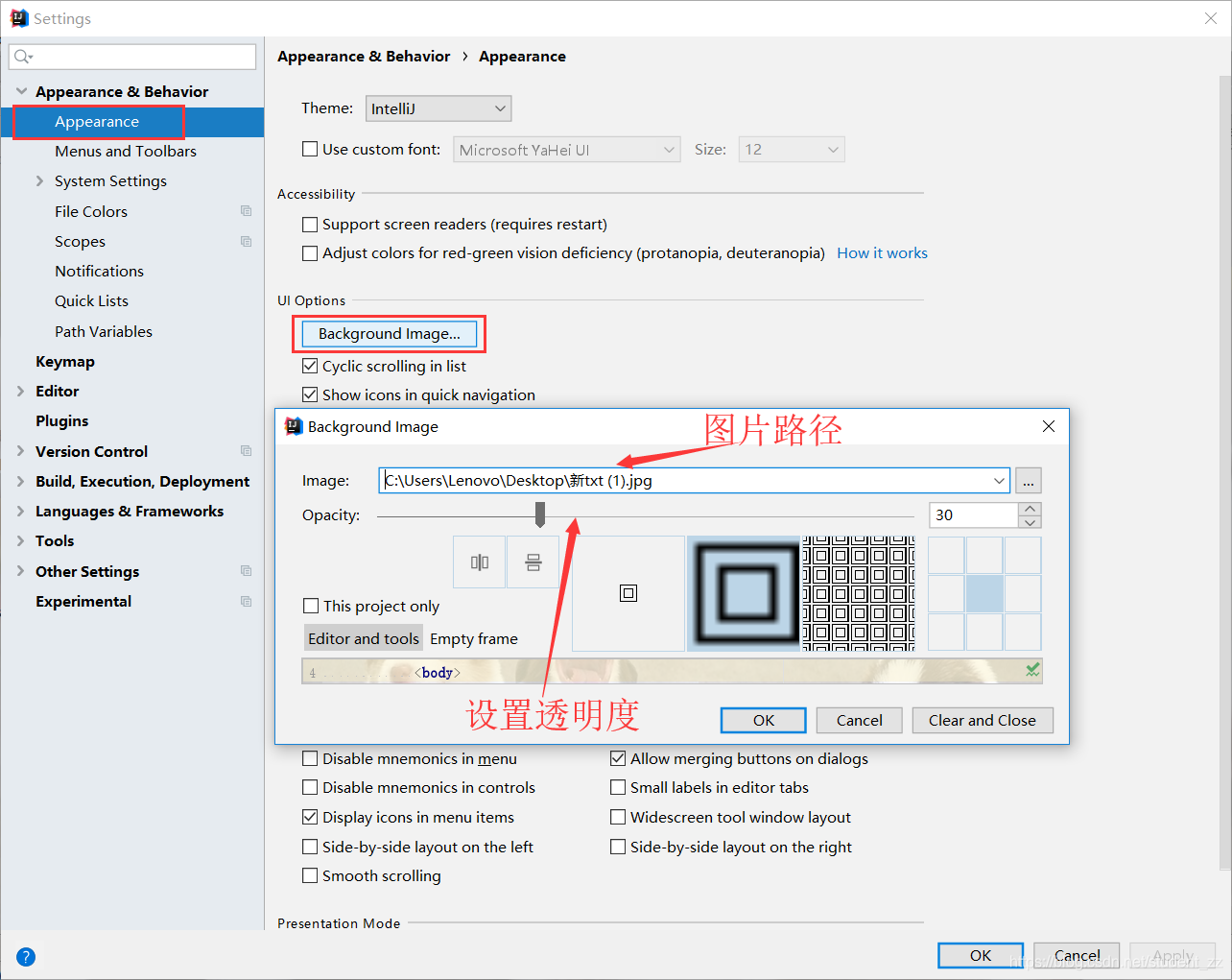
Task: Collapse the Appearance & Behavior tree node
Action: (21, 91)
